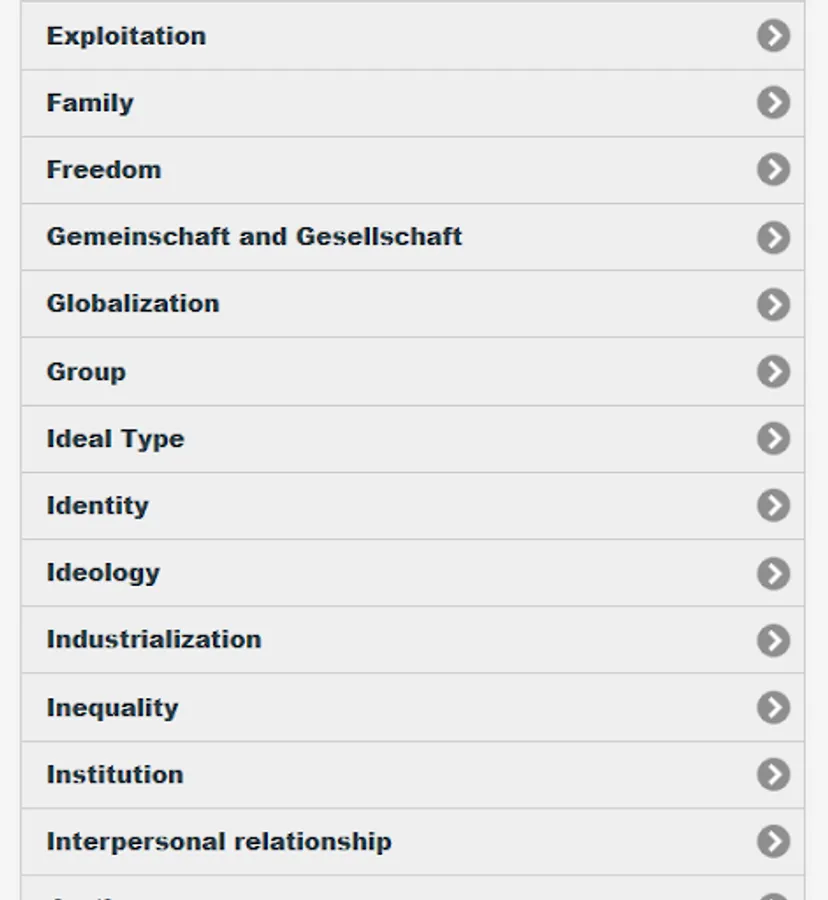Open the Freedom concept page

[x=104, y=170]
